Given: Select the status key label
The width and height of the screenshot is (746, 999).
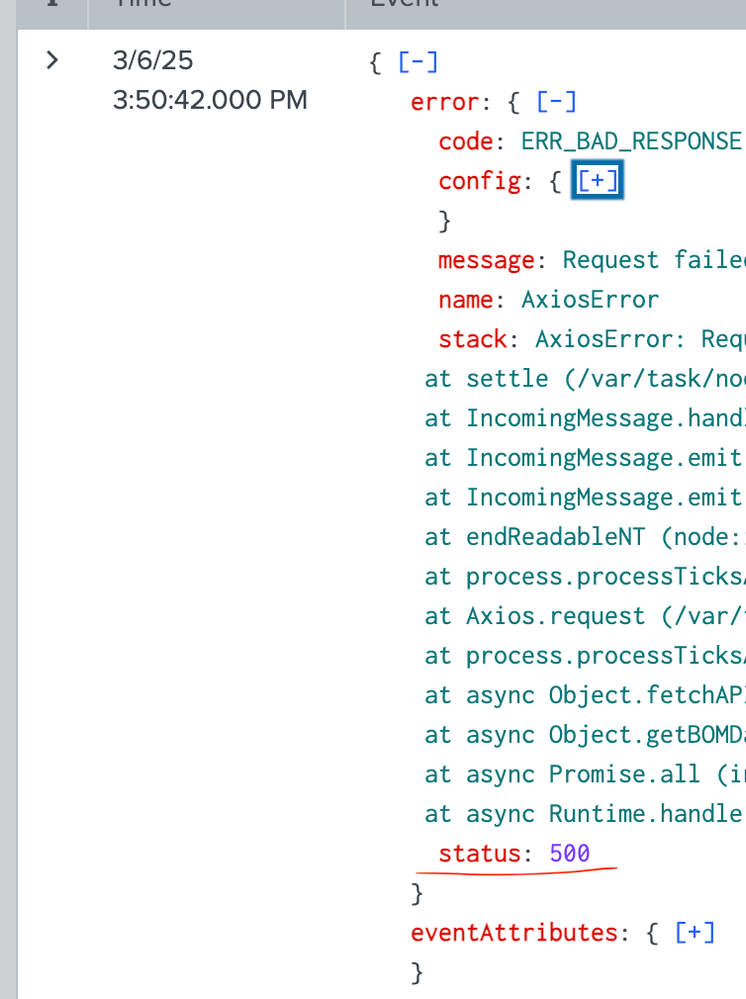Looking at the screenshot, I should point(480,853).
